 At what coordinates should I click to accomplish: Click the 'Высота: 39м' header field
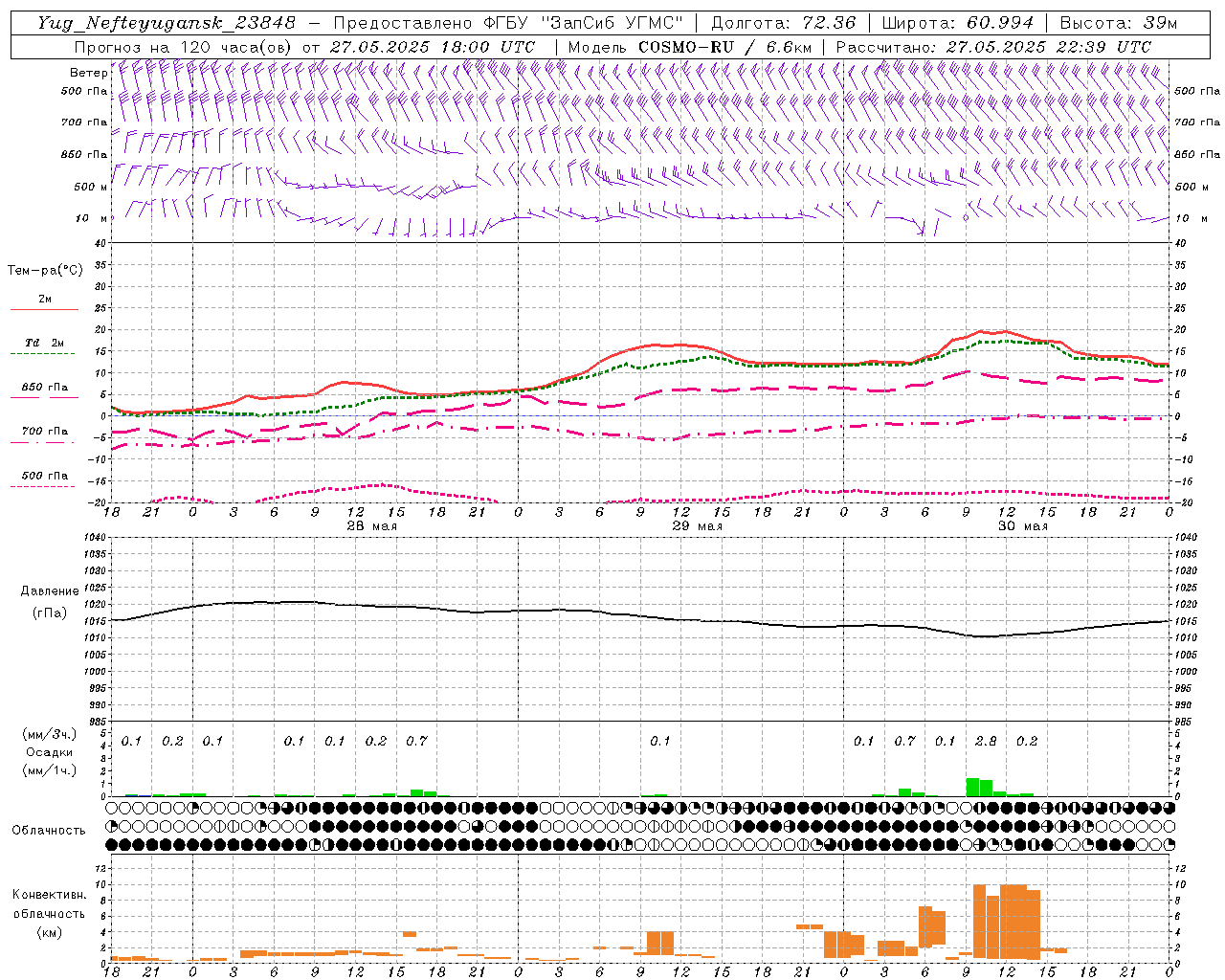pos(1119,23)
